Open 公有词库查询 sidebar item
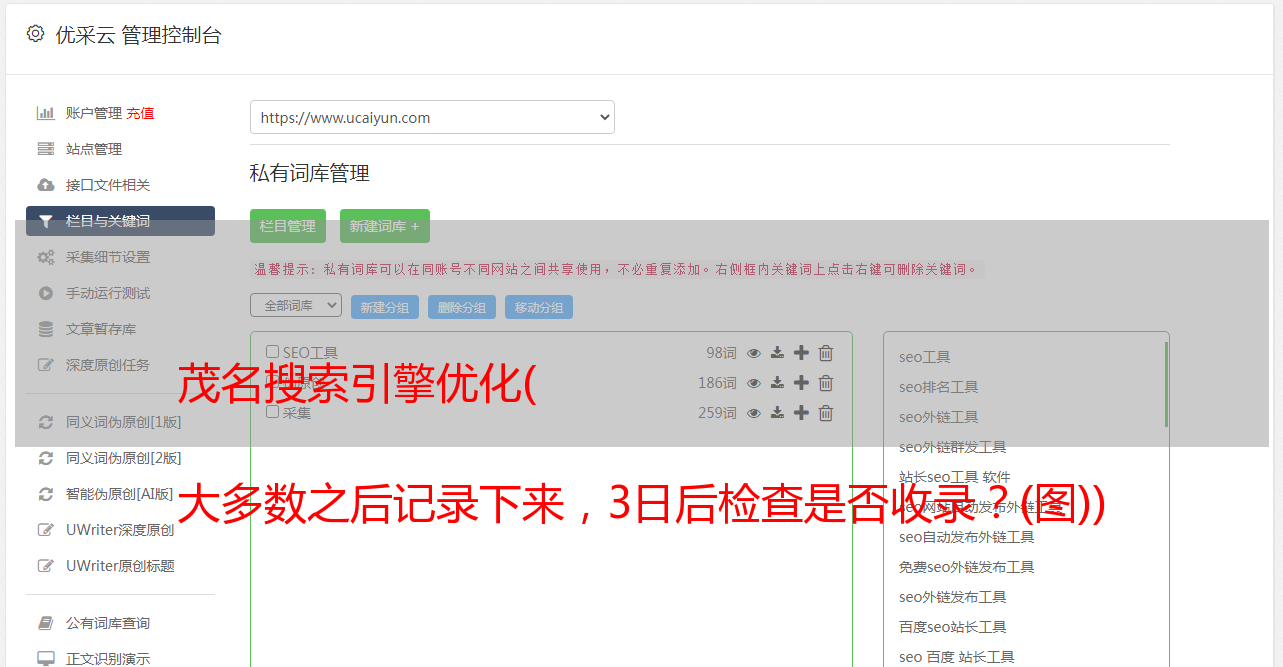This screenshot has width=1283, height=667. click(108, 623)
